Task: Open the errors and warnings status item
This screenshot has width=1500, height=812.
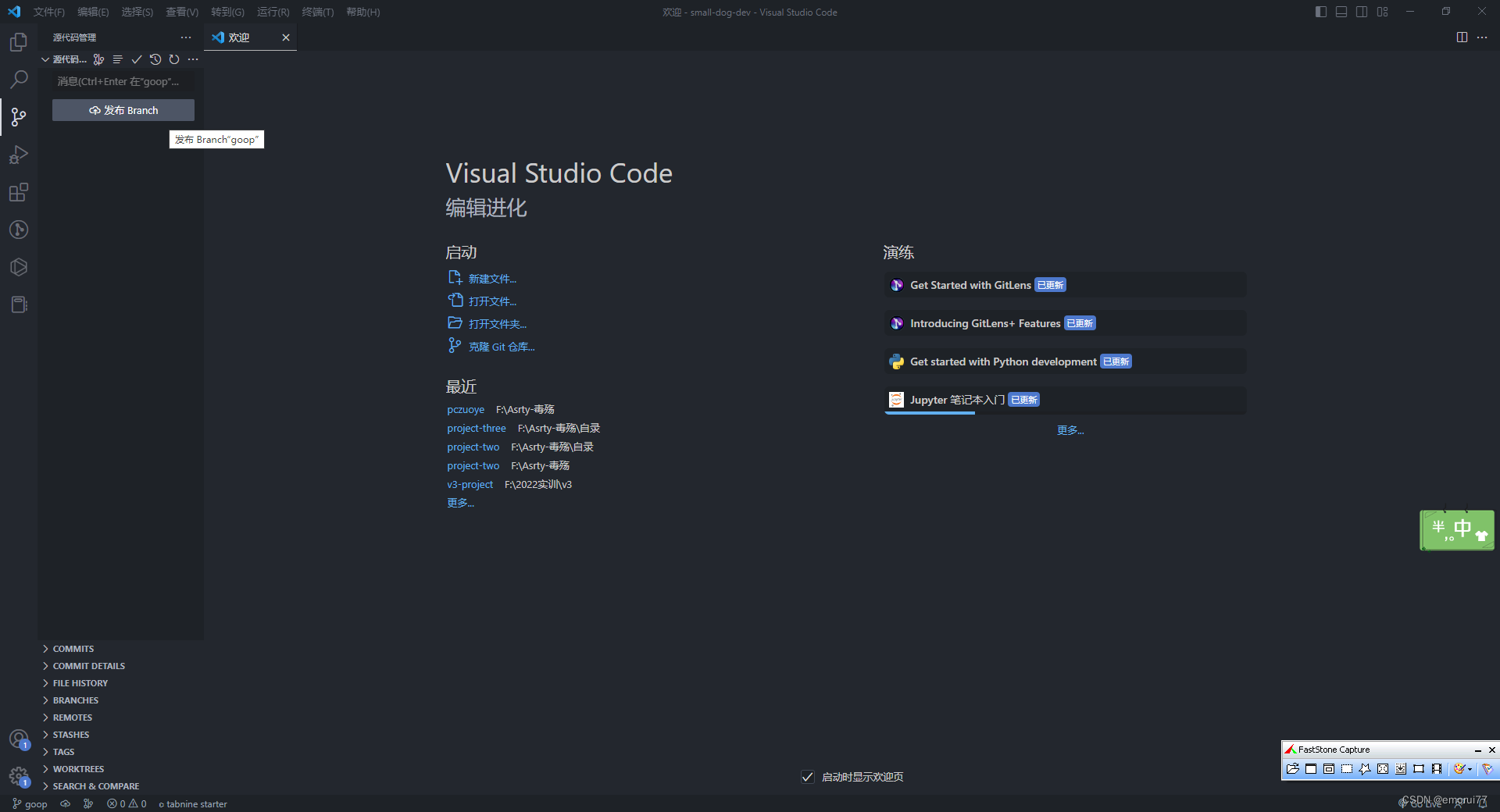Action: (x=127, y=803)
